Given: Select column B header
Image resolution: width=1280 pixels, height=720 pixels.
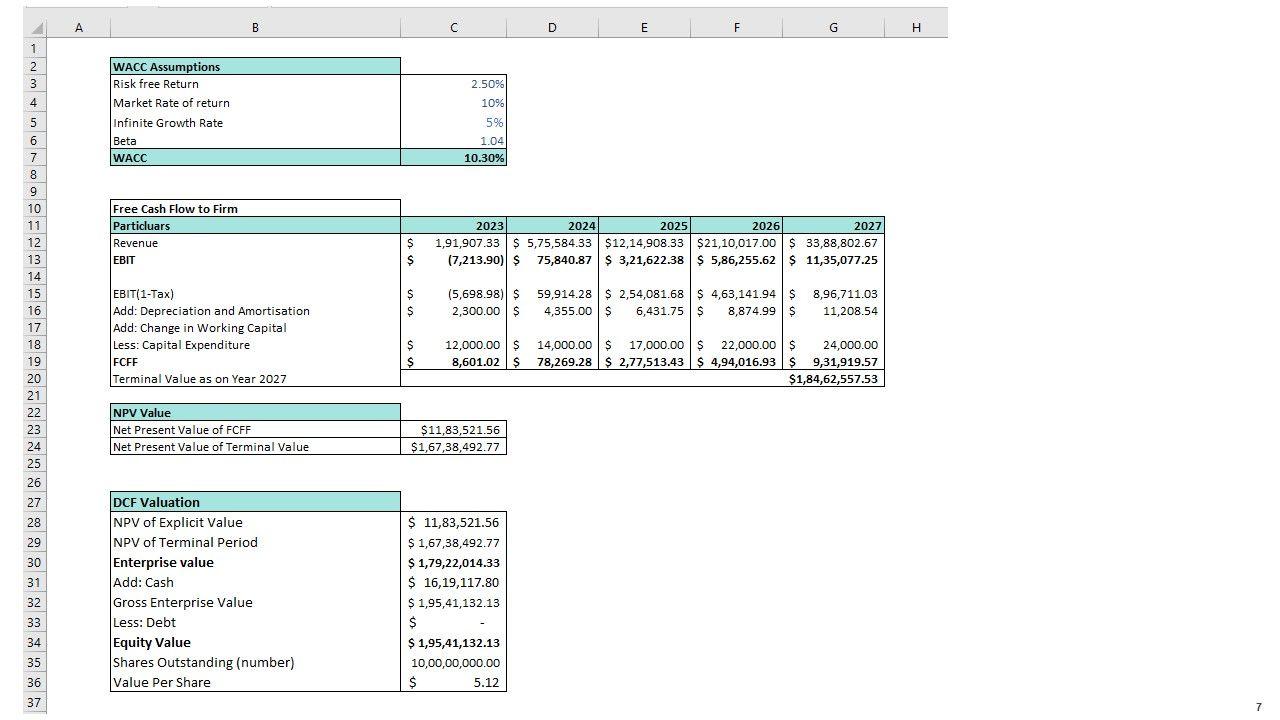Looking at the screenshot, I should pos(255,28).
